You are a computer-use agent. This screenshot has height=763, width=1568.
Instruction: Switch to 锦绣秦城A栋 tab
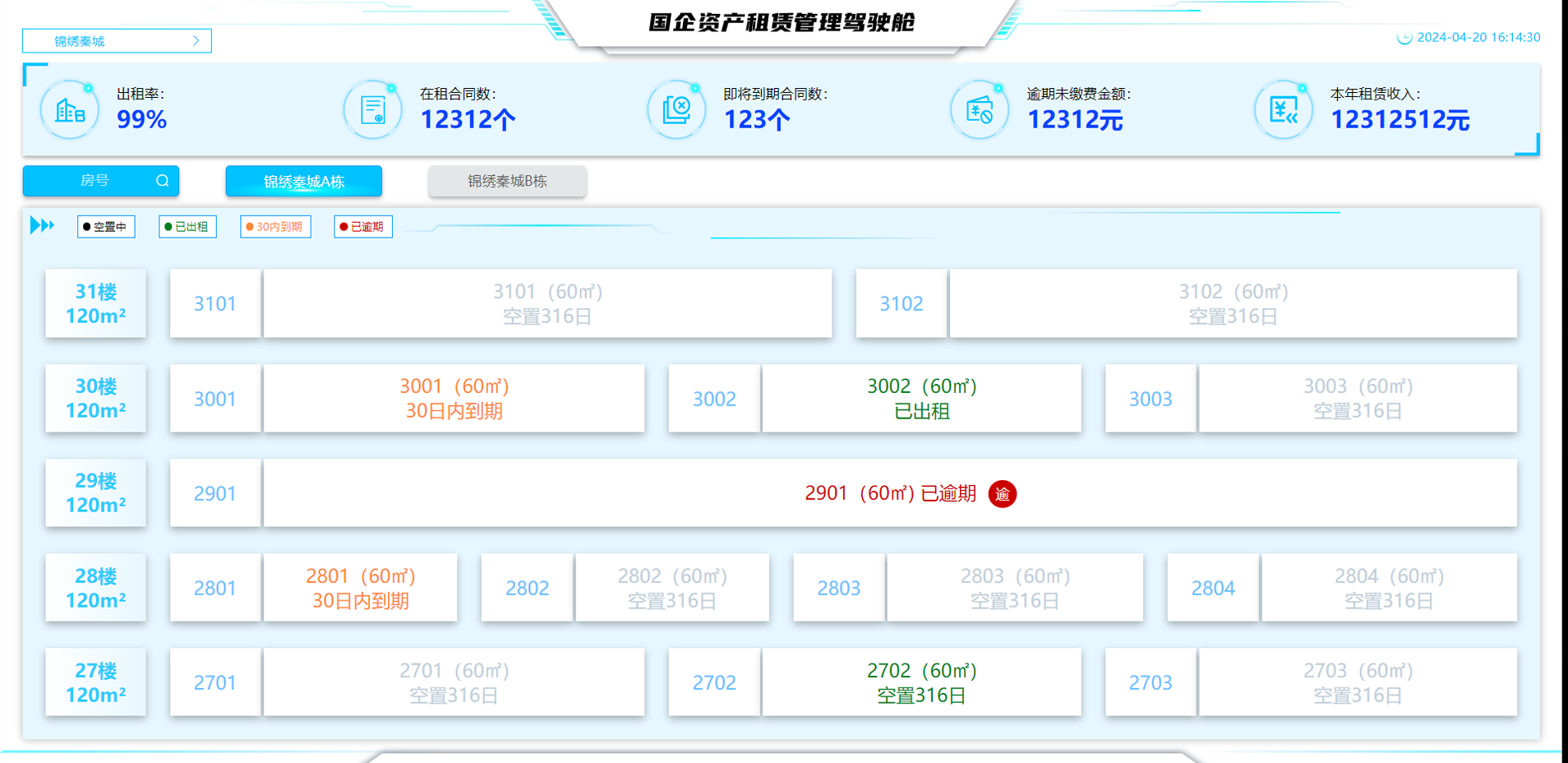[x=303, y=182]
